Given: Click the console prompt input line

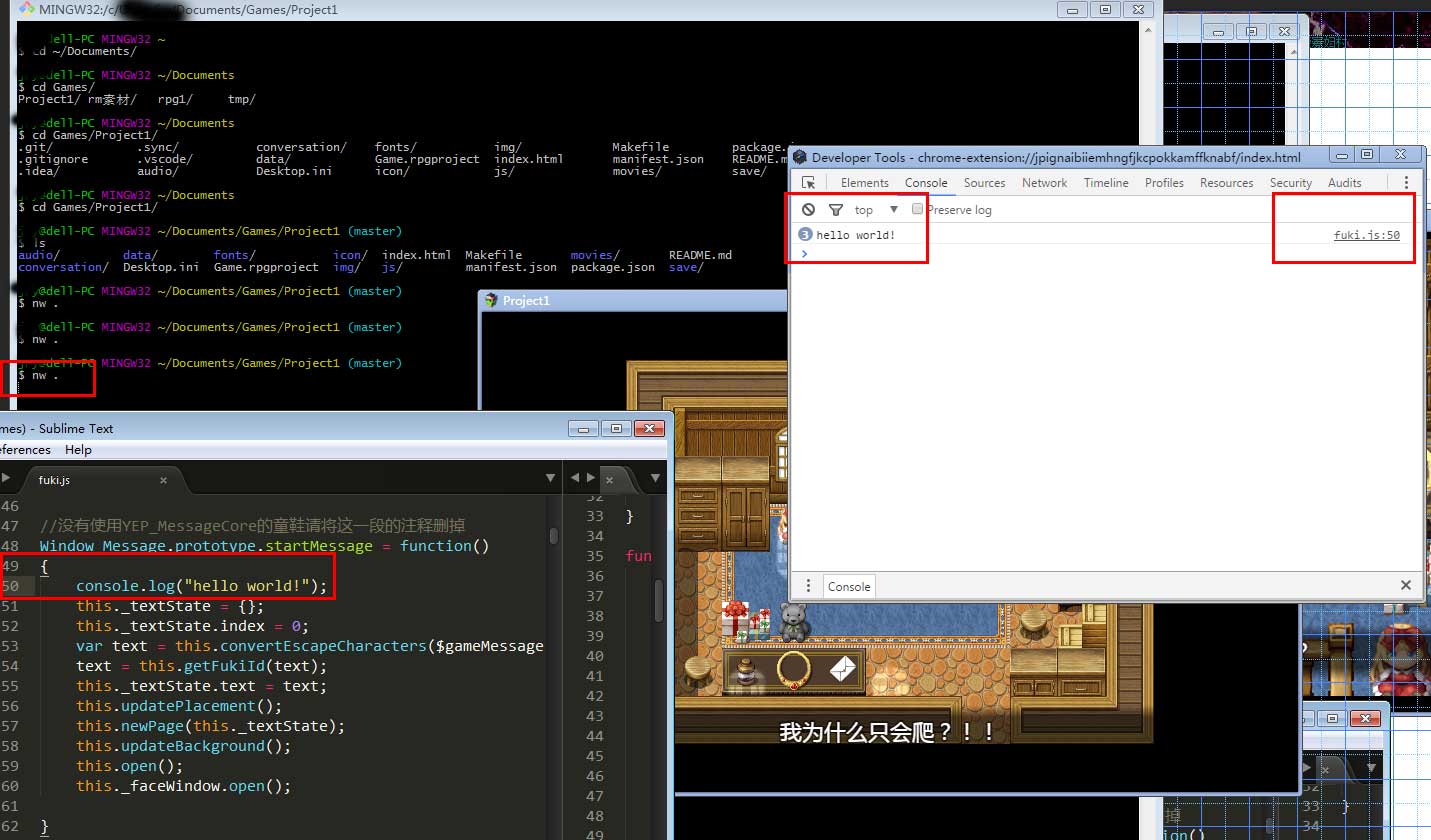Looking at the screenshot, I should (1105, 253).
